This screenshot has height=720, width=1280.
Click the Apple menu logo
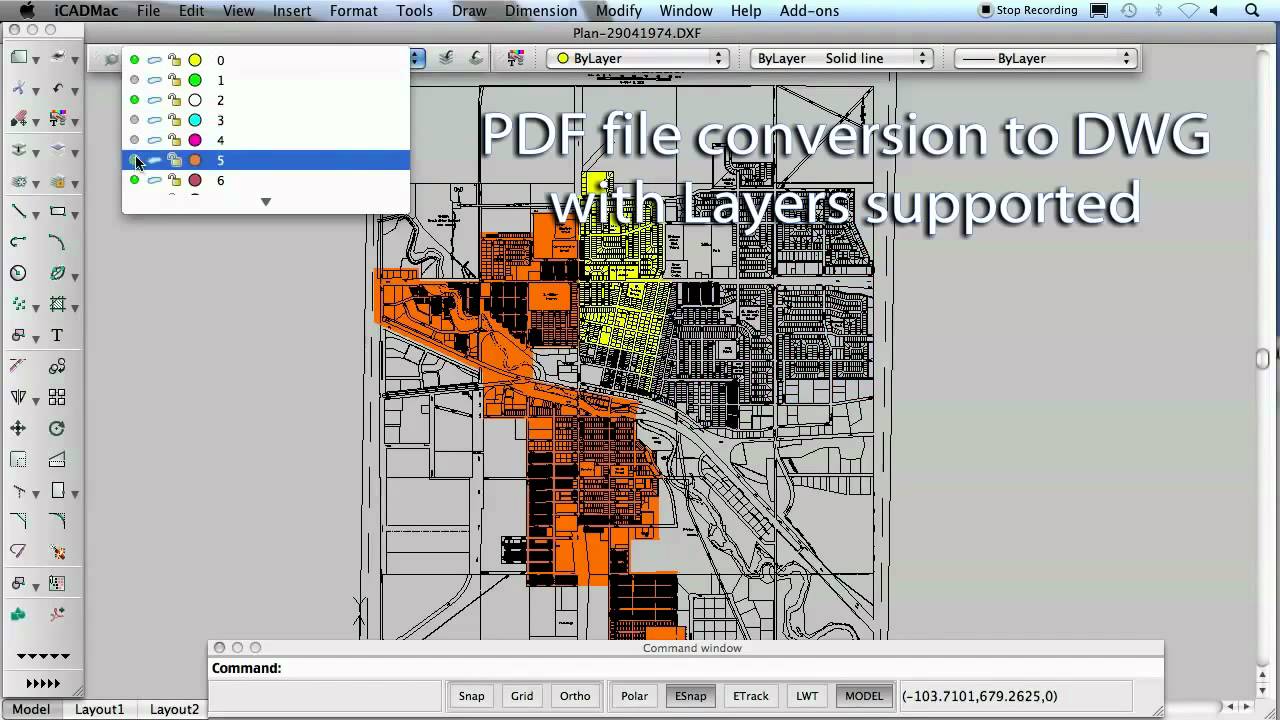[x=27, y=10]
